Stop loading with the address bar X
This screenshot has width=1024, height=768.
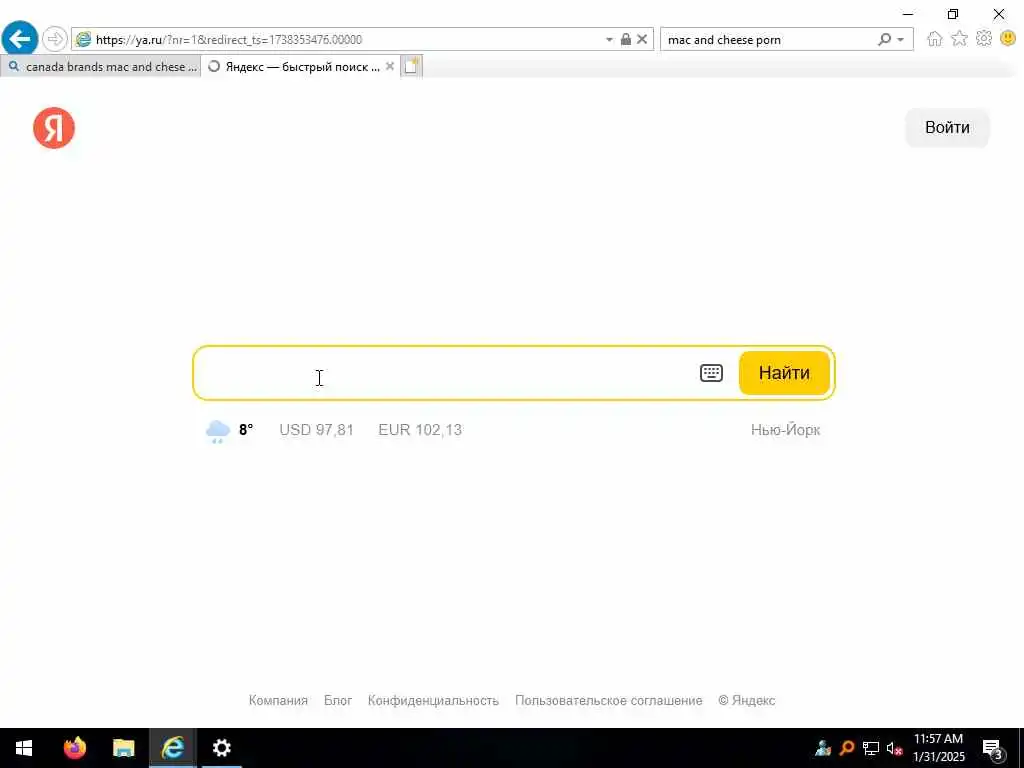[642, 39]
